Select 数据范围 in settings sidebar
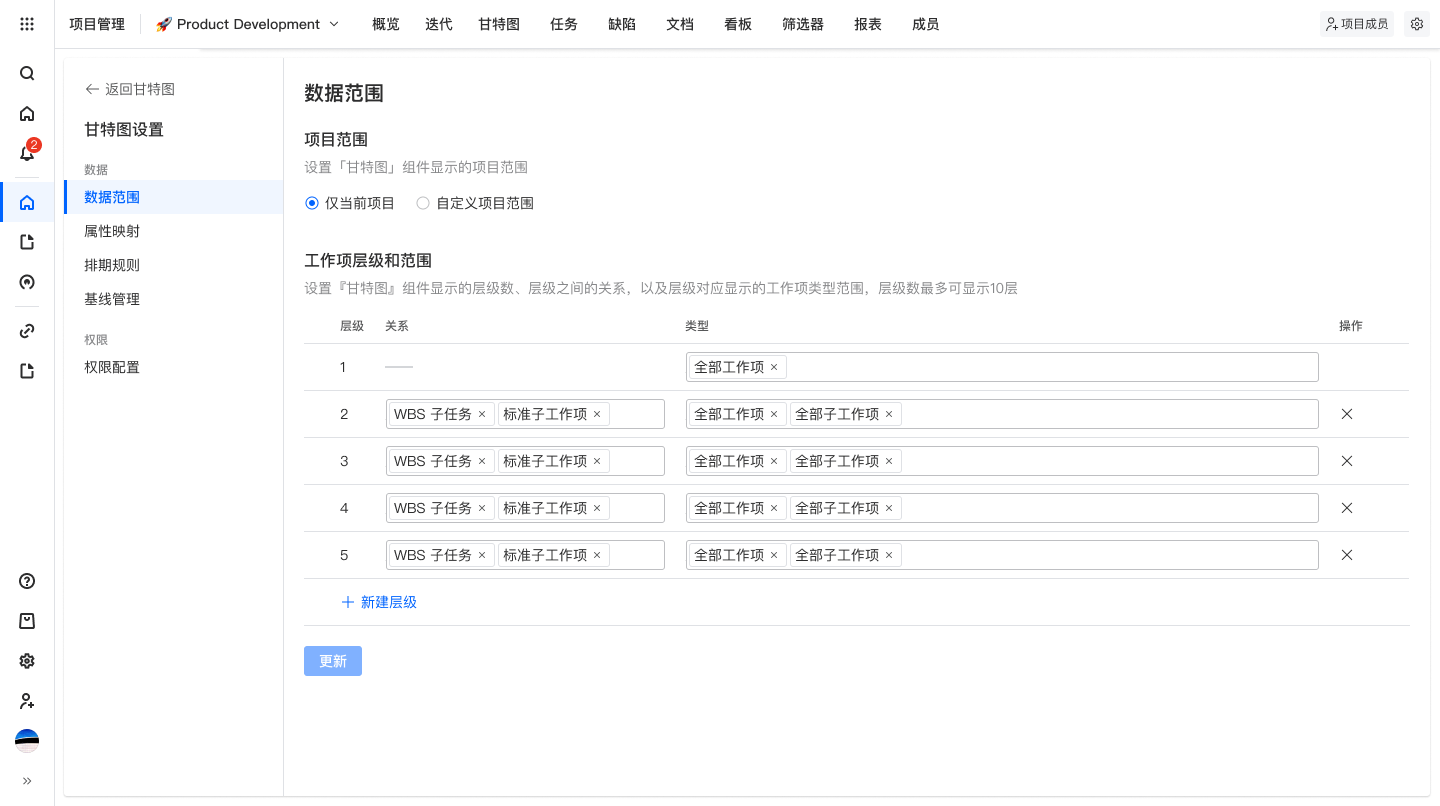Screen dimensions: 1440x806 (174, 197)
